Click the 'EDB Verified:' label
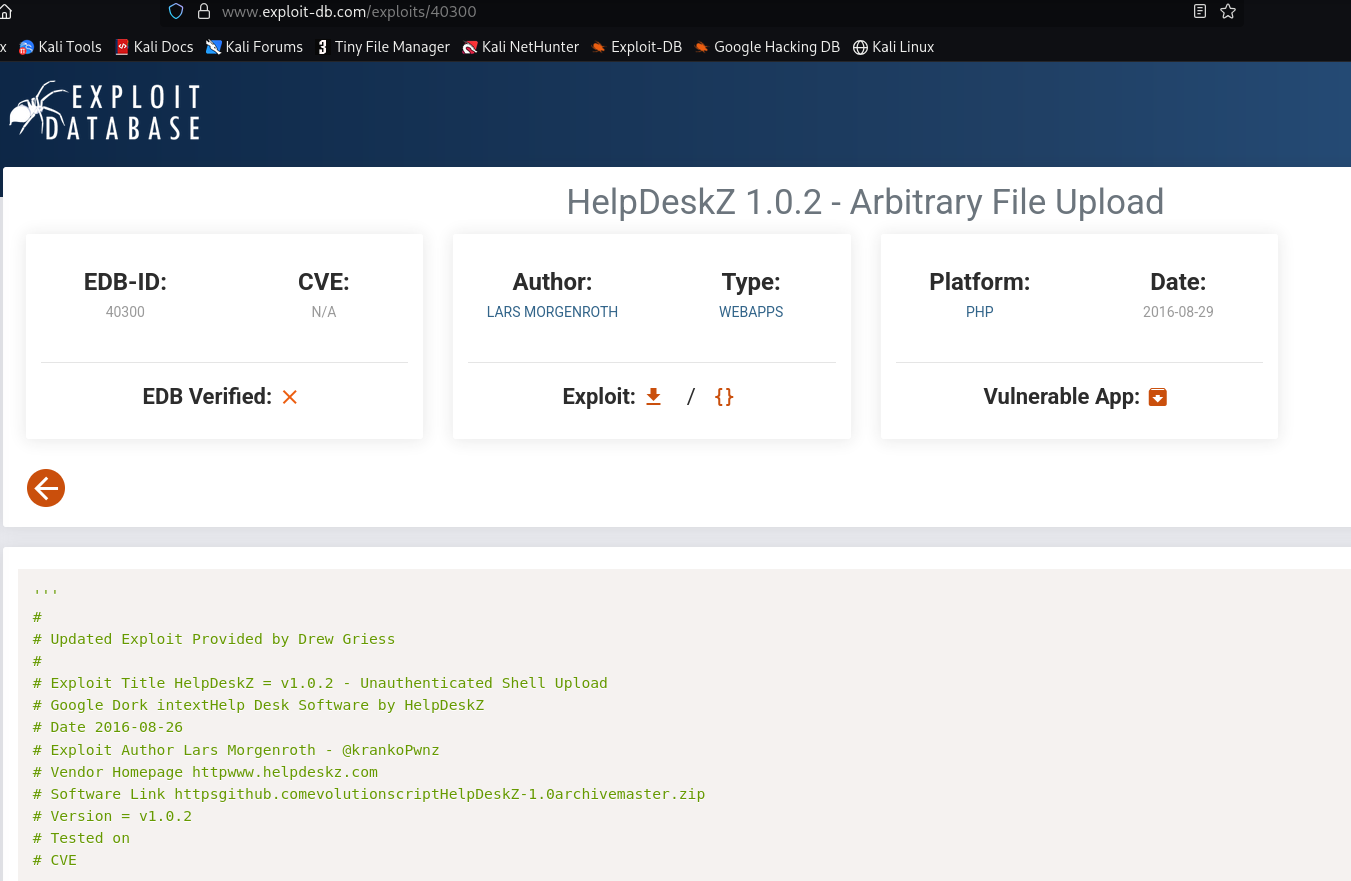 pos(207,397)
